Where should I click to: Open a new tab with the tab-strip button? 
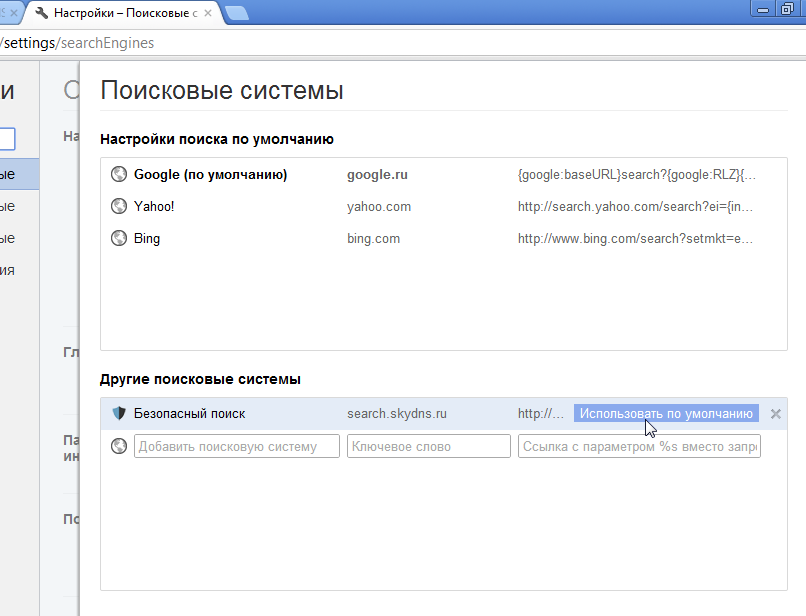237,13
